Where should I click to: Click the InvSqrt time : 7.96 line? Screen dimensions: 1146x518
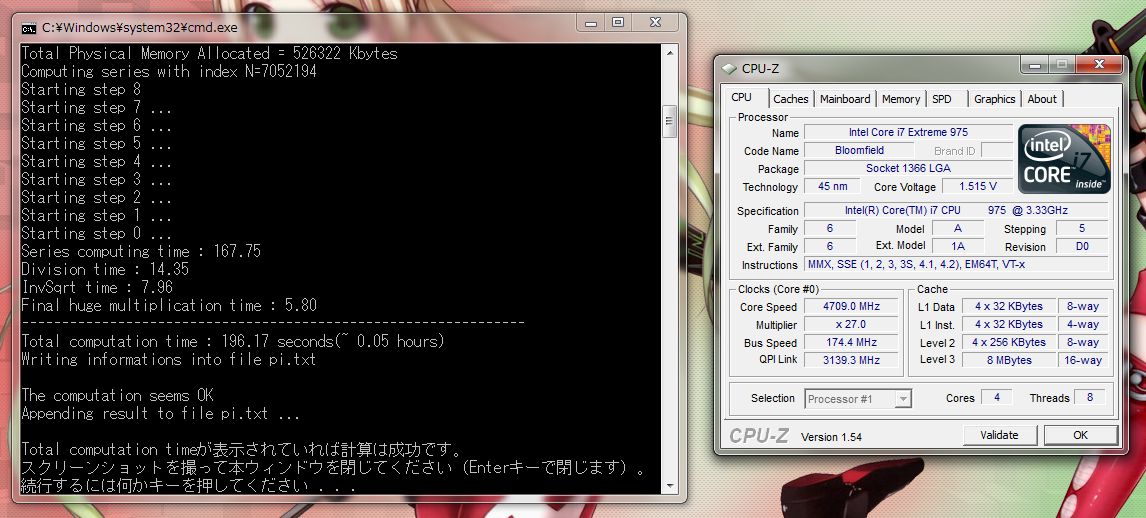click(x=96, y=287)
